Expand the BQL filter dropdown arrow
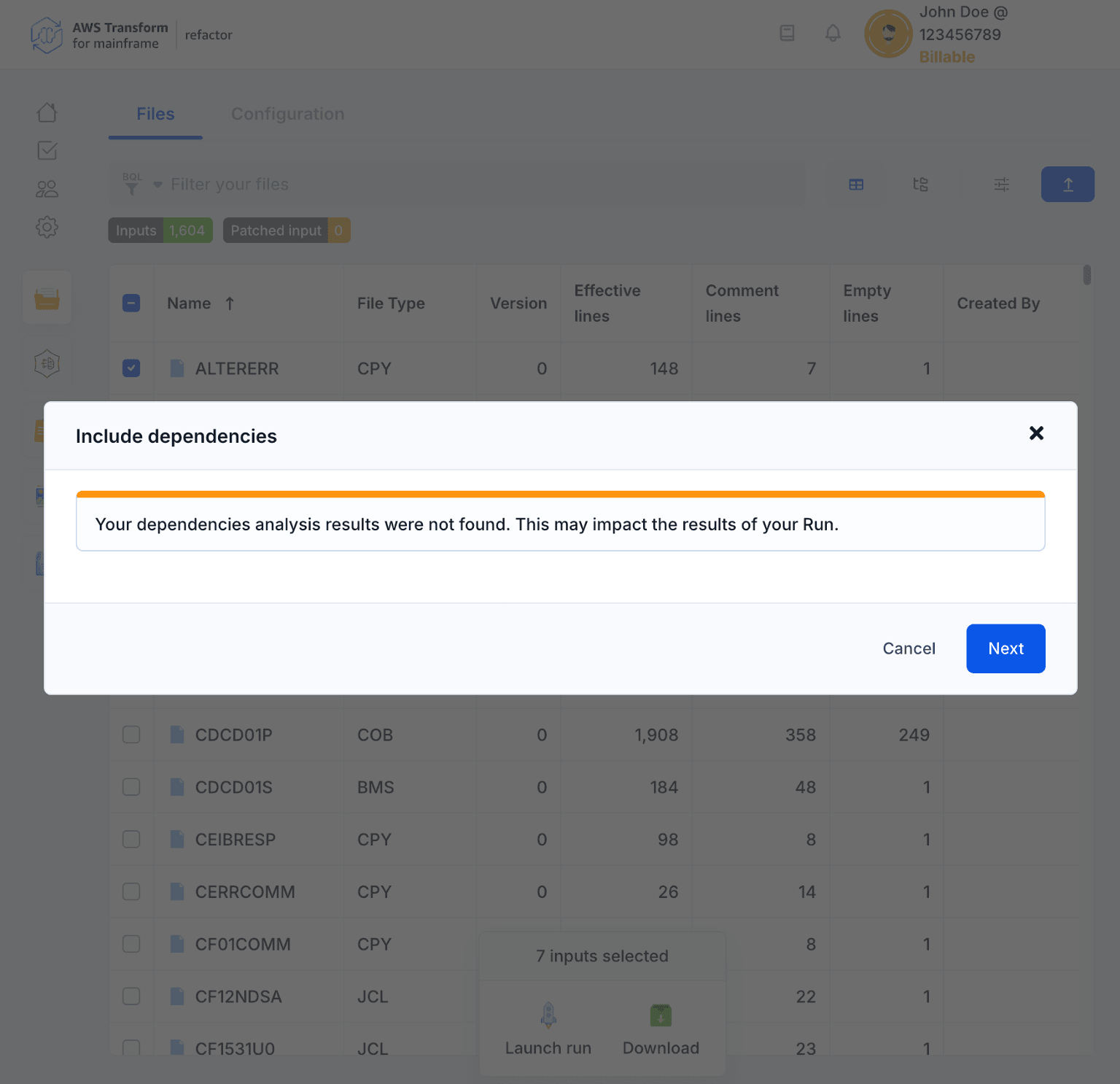Viewport: 1120px width, 1084px height. pos(157,185)
